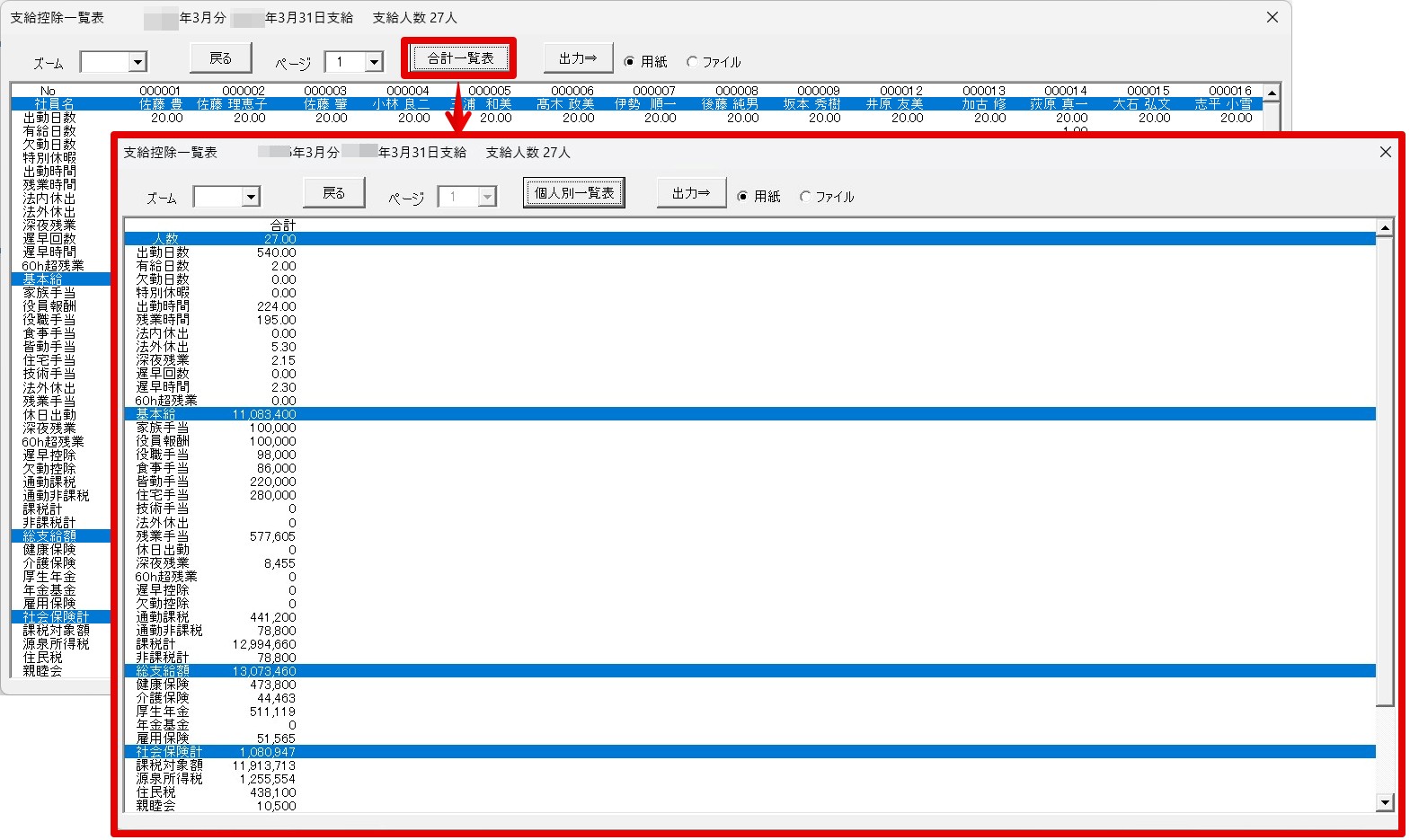Click the 個人別一覧表 button in front window
This screenshot has width=1410, height=840.
click(x=573, y=193)
